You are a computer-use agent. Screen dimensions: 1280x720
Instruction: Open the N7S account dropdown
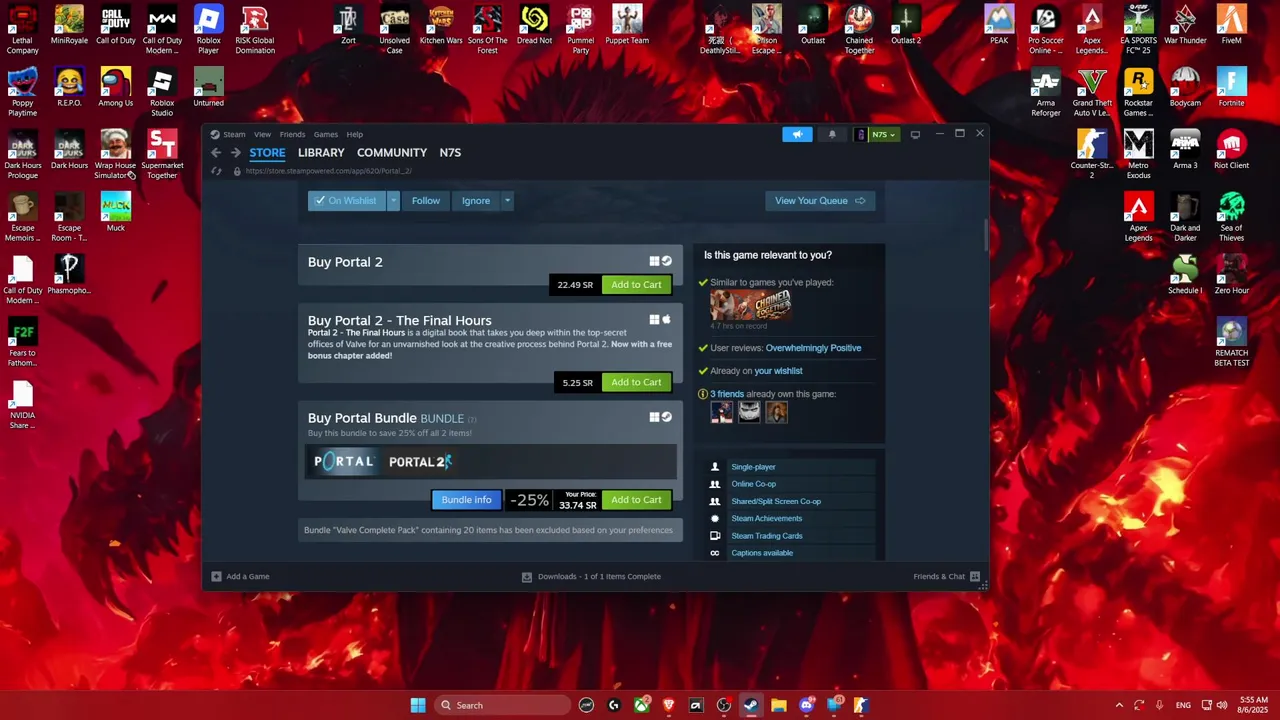(878, 134)
